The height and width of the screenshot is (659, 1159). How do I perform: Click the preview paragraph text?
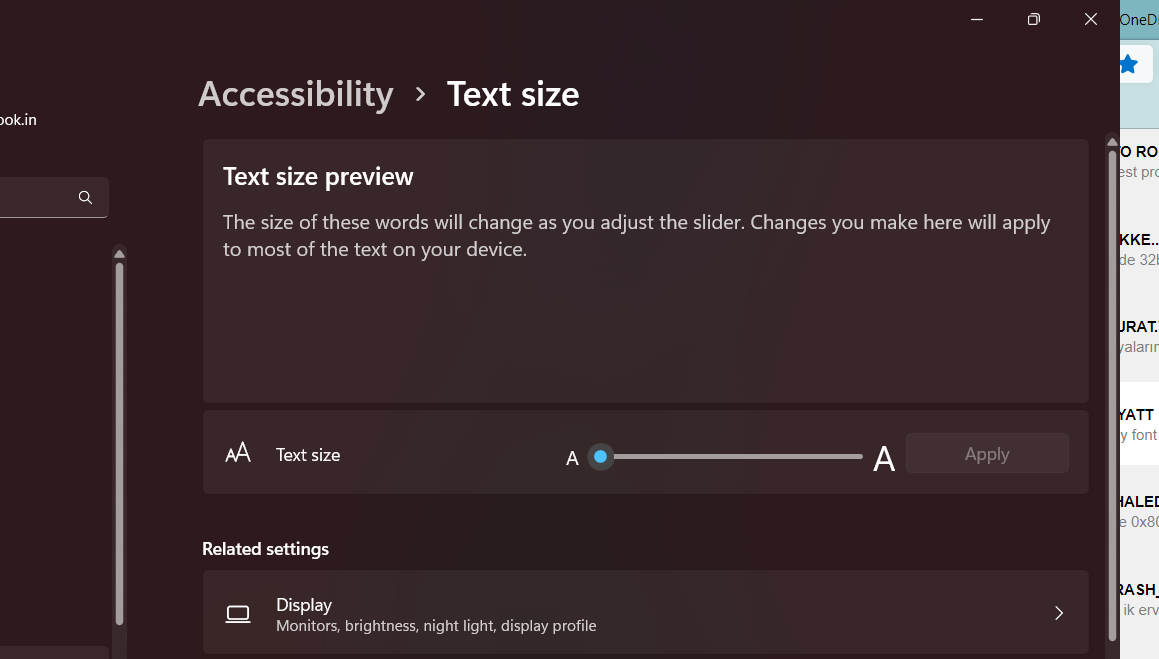pos(636,236)
